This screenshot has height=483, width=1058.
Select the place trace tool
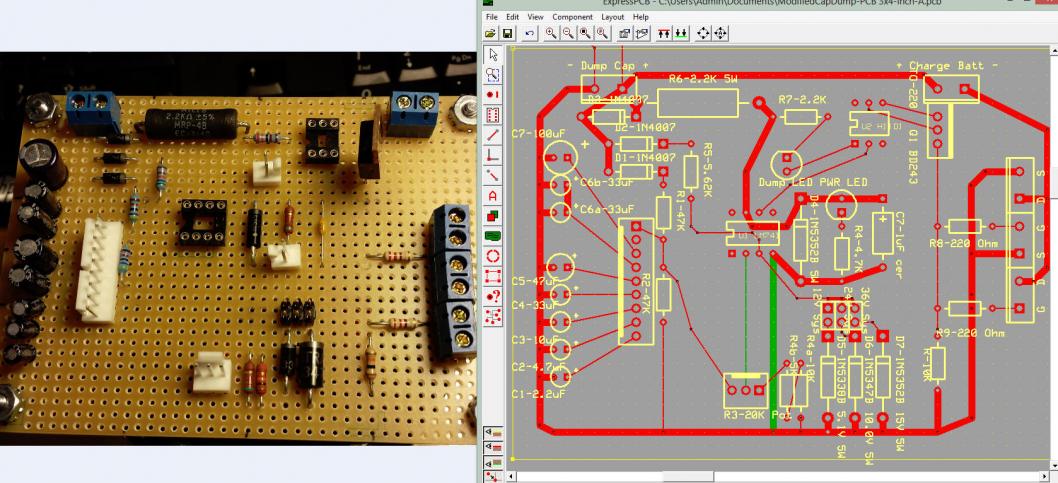(x=493, y=136)
